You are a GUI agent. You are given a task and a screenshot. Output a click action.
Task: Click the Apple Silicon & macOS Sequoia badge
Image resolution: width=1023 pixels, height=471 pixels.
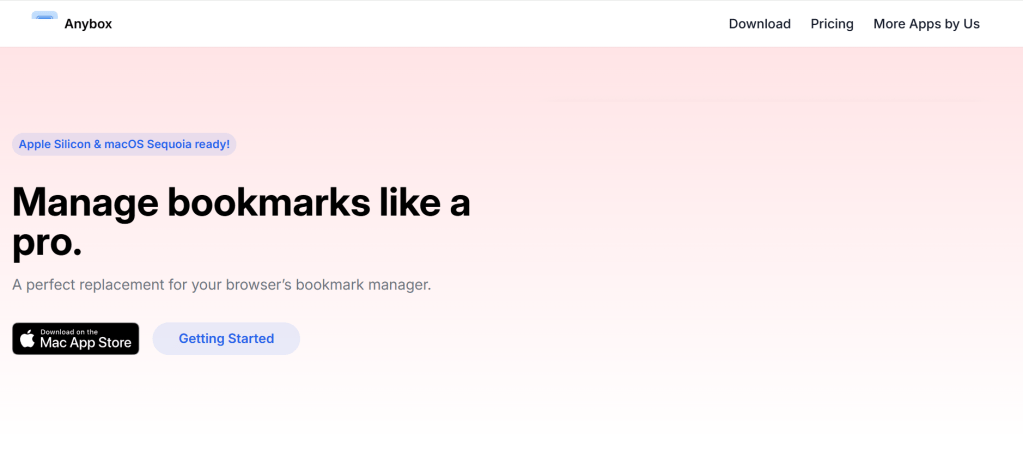pyautogui.click(x=124, y=144)
